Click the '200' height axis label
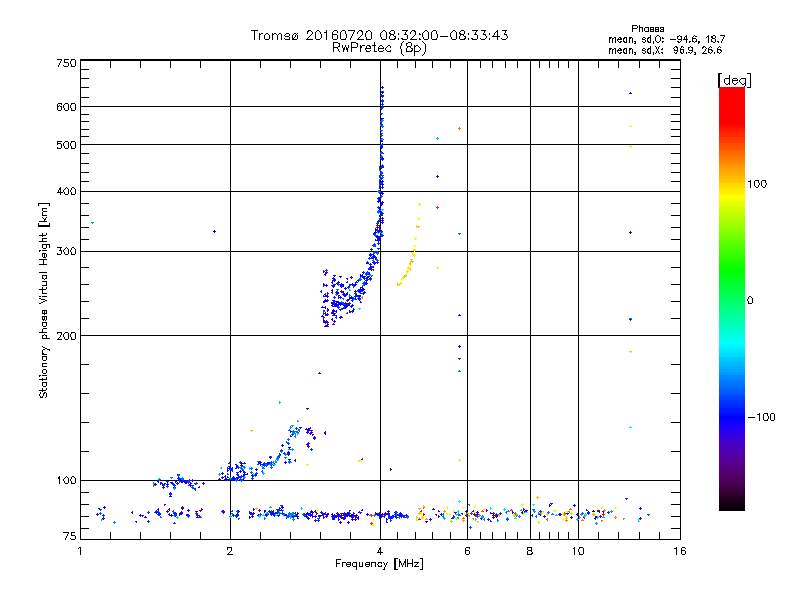 pos(66,336)
